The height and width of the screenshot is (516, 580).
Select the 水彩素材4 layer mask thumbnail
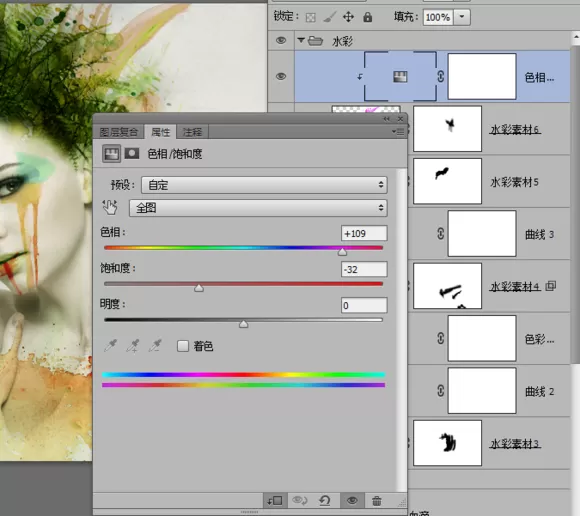[x=448, y=286]
